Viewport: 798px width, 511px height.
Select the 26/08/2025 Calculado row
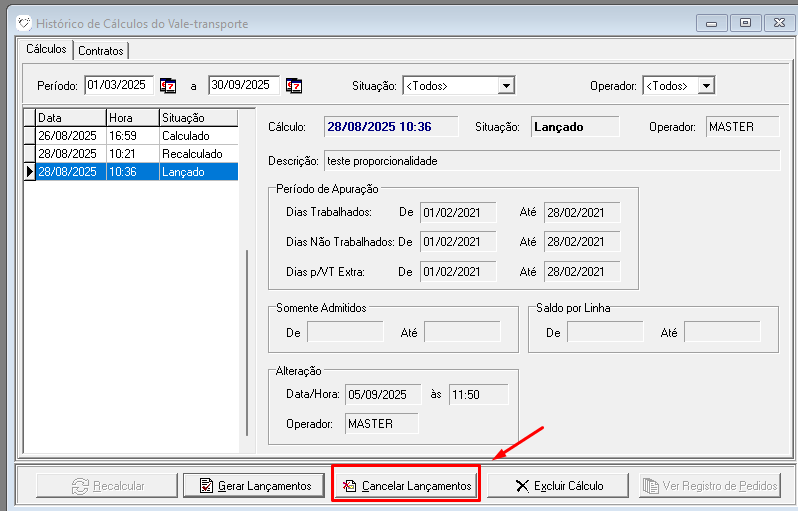tap(130, 136)
